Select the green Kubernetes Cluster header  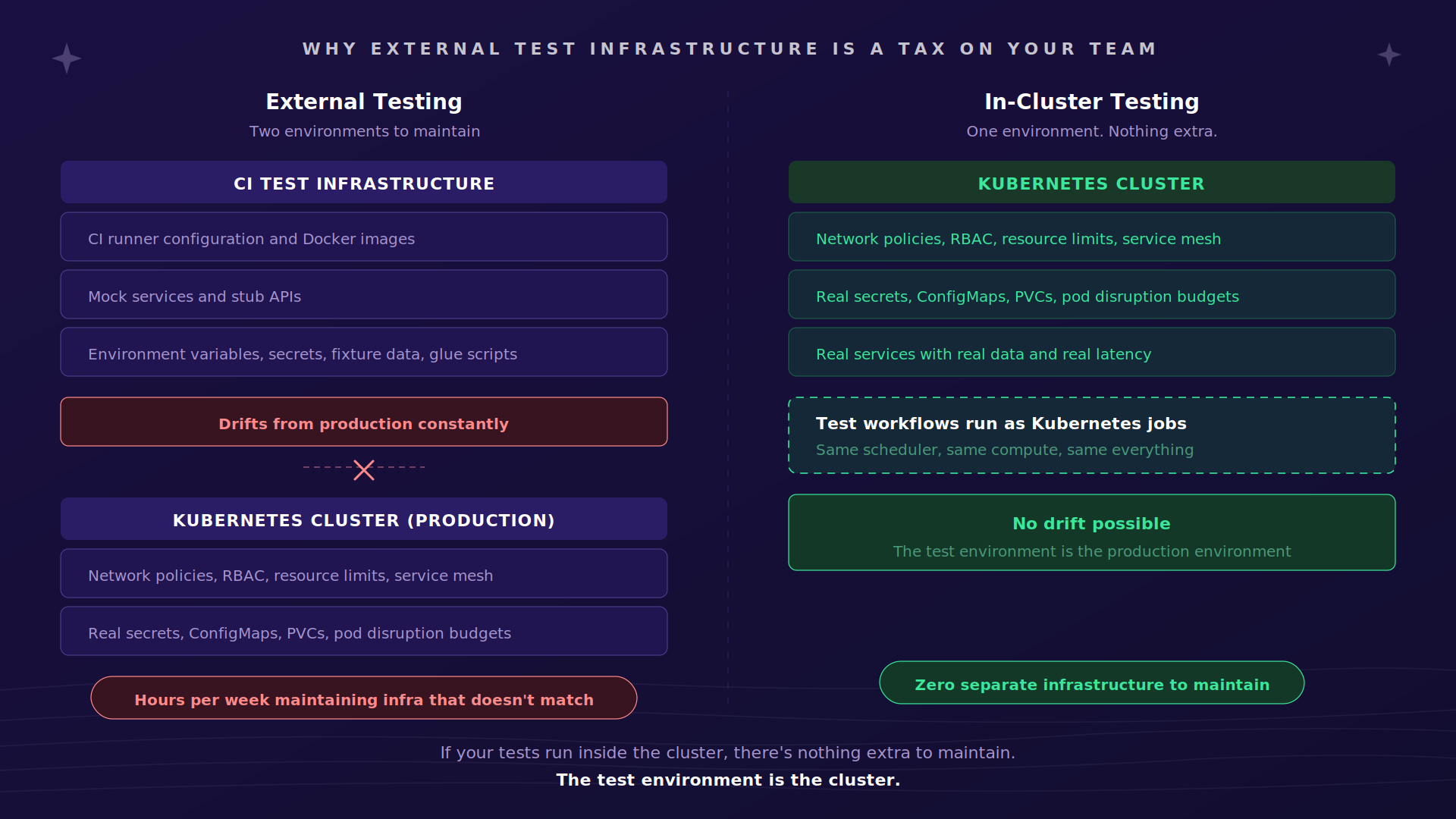point(1091,183)
